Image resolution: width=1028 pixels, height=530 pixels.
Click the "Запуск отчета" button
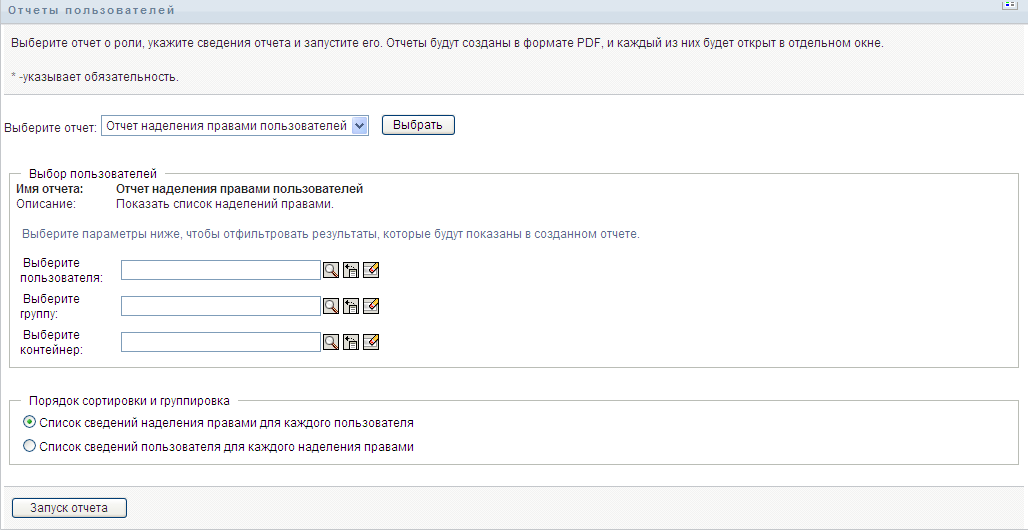(69, 508)
